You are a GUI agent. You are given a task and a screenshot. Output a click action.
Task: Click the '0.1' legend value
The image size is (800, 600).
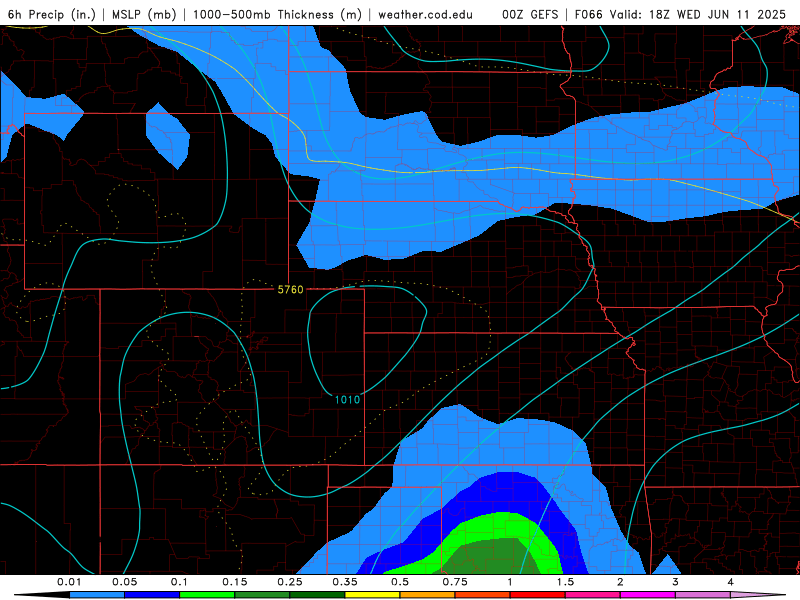(179, 582)
